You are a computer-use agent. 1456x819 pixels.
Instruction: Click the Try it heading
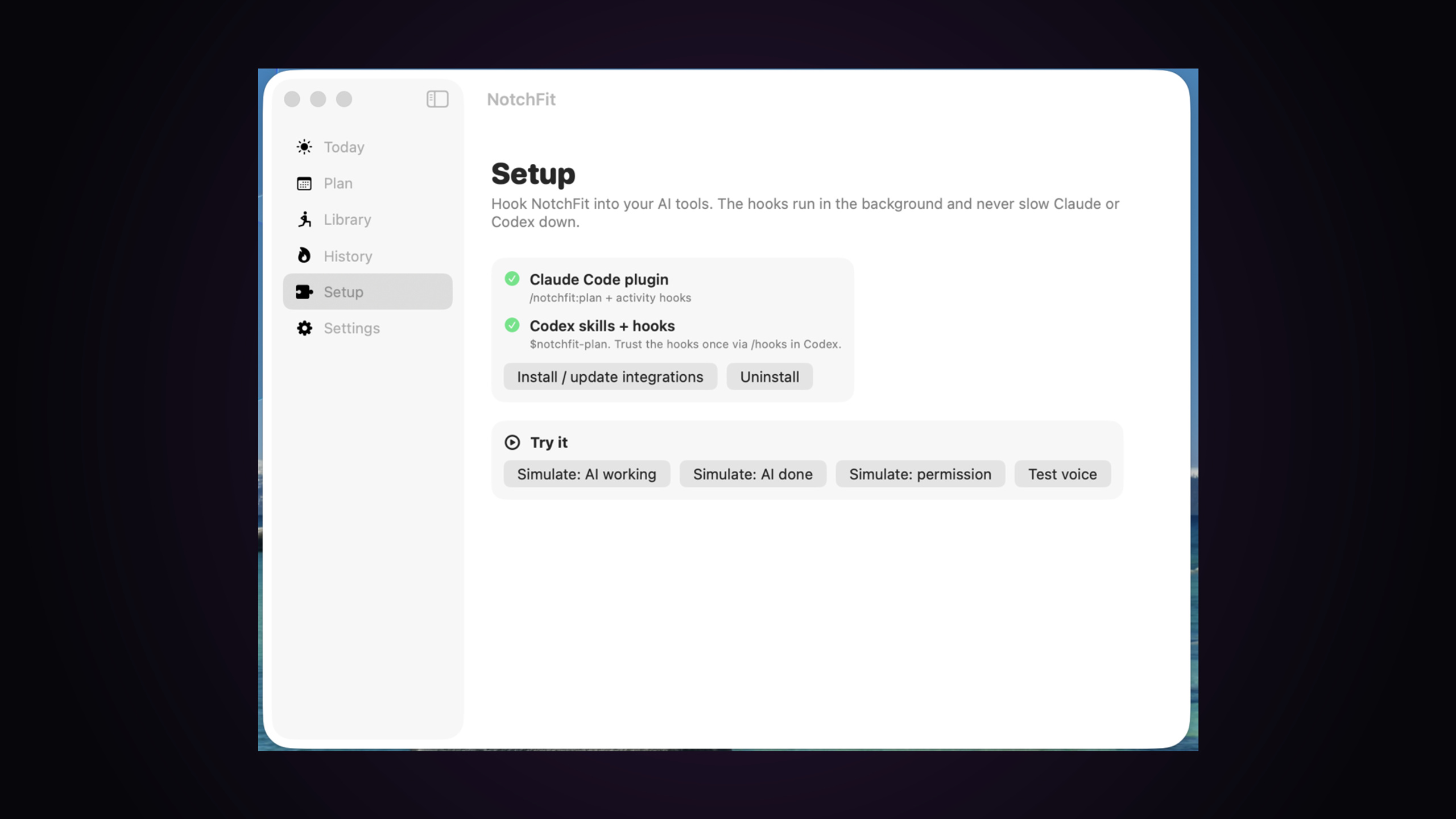tap(549, 442)
